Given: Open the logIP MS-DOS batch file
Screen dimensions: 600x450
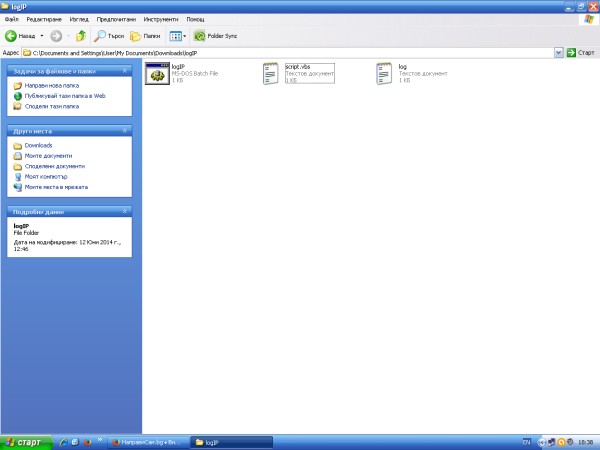Looking at the screenshot, I should [156, 73].
